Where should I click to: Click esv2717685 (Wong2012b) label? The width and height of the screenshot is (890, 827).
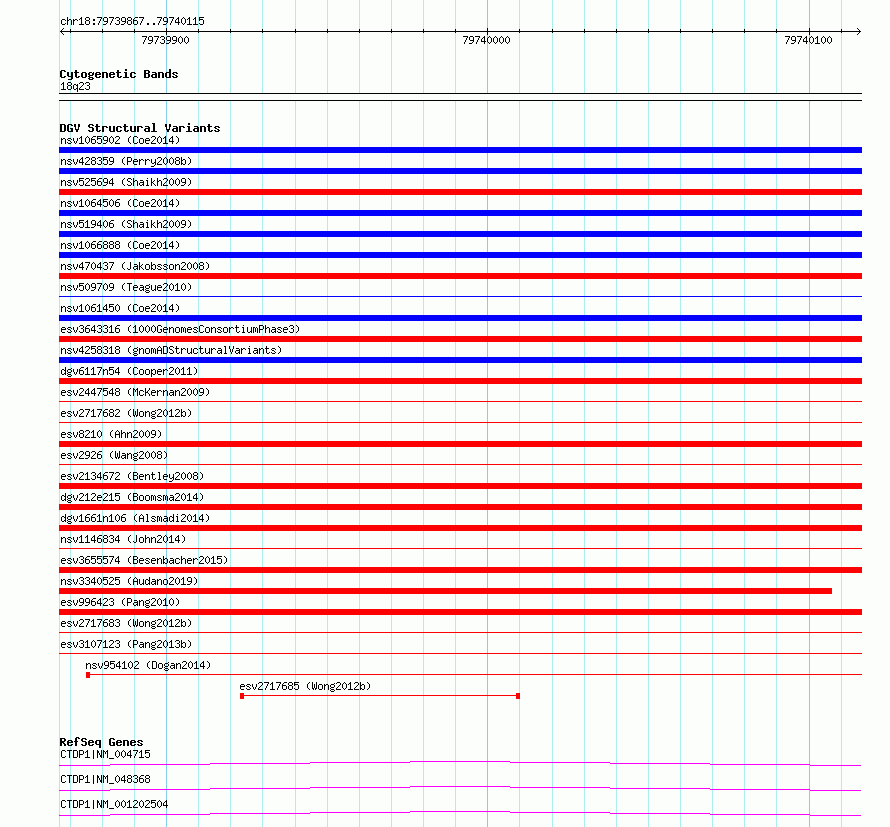point(305,686)
